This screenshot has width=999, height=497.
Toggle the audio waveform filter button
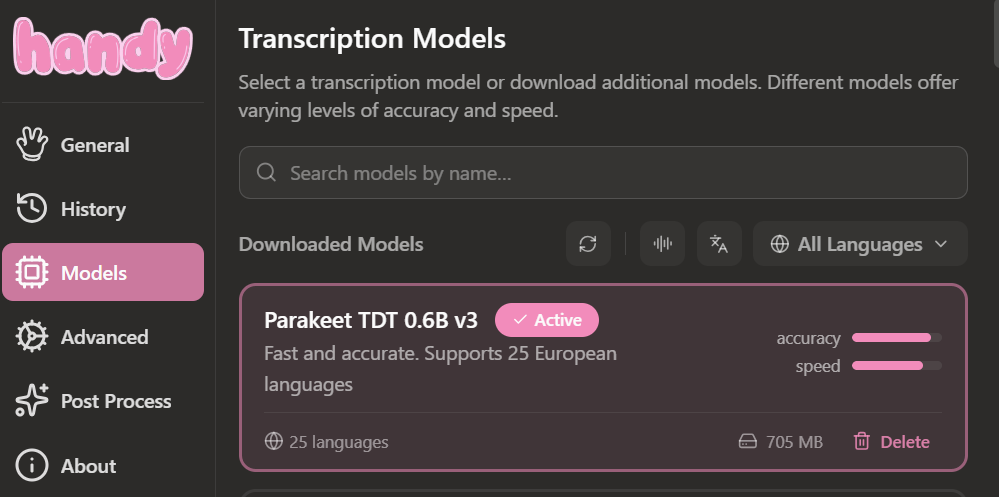coord(663,243)
